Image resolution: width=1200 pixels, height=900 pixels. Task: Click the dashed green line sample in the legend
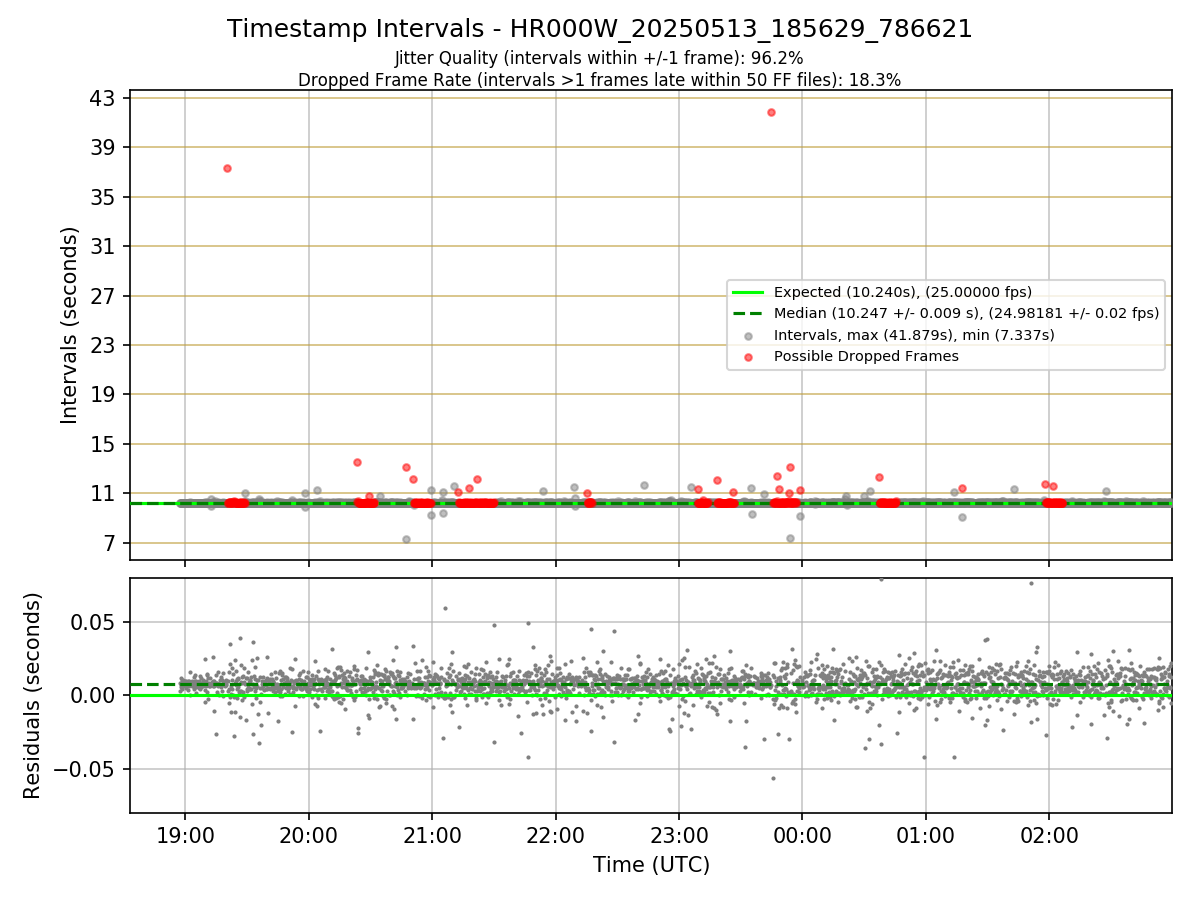coord(748,313)
